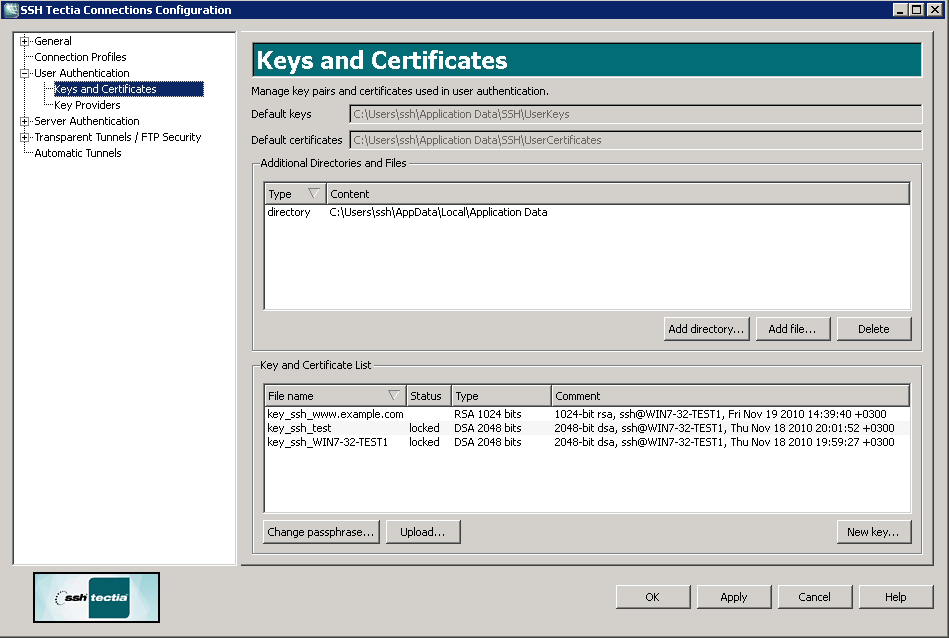Expand the Transparent Tunnels / FTP Security node
The width and height of the screenshot is (949, 638).
coord(22,137)
